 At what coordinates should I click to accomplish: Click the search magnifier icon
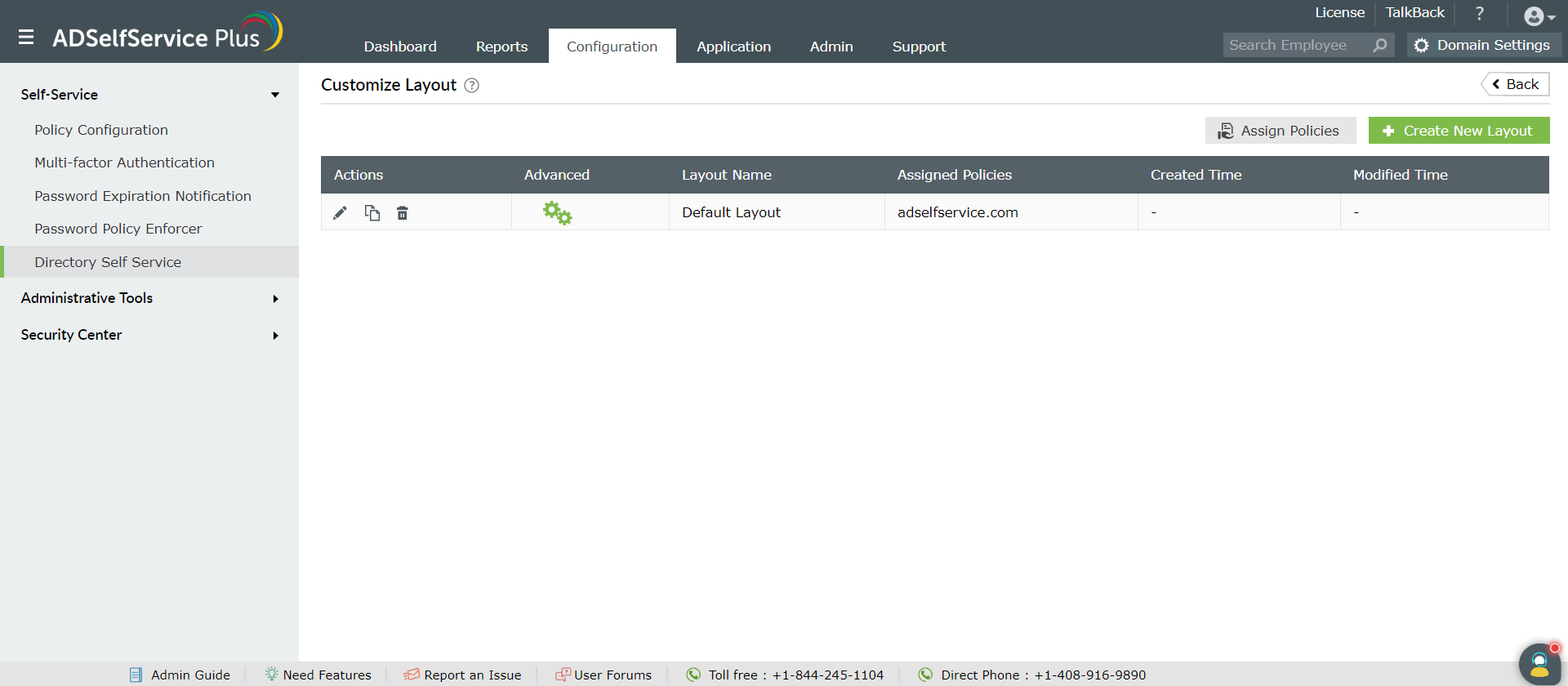tap(1380, 46)
